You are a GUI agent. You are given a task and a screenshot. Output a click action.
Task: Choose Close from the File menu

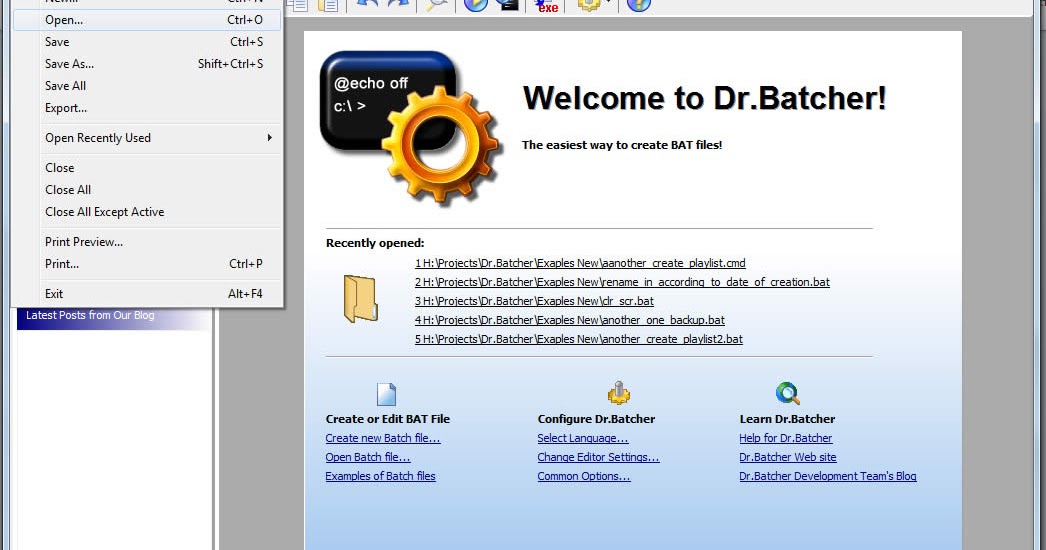147,168
